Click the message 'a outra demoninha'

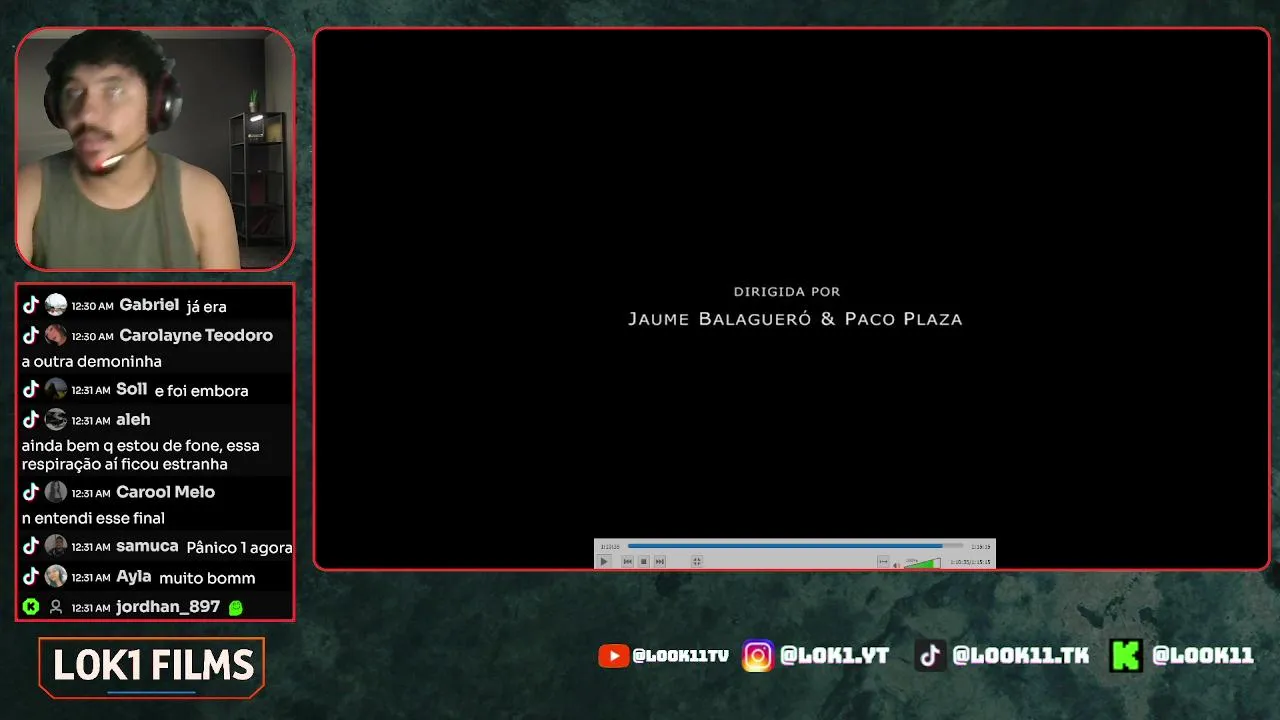pos(92,361)
